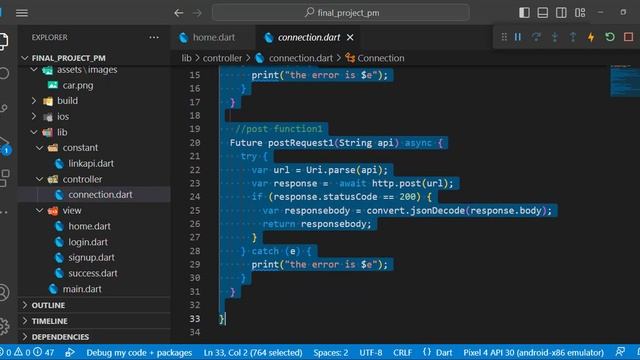The width and height of the screenshot is (640, 360).
Task: Open the Source Control view in the activity bar
Action: tap(3, 108)
